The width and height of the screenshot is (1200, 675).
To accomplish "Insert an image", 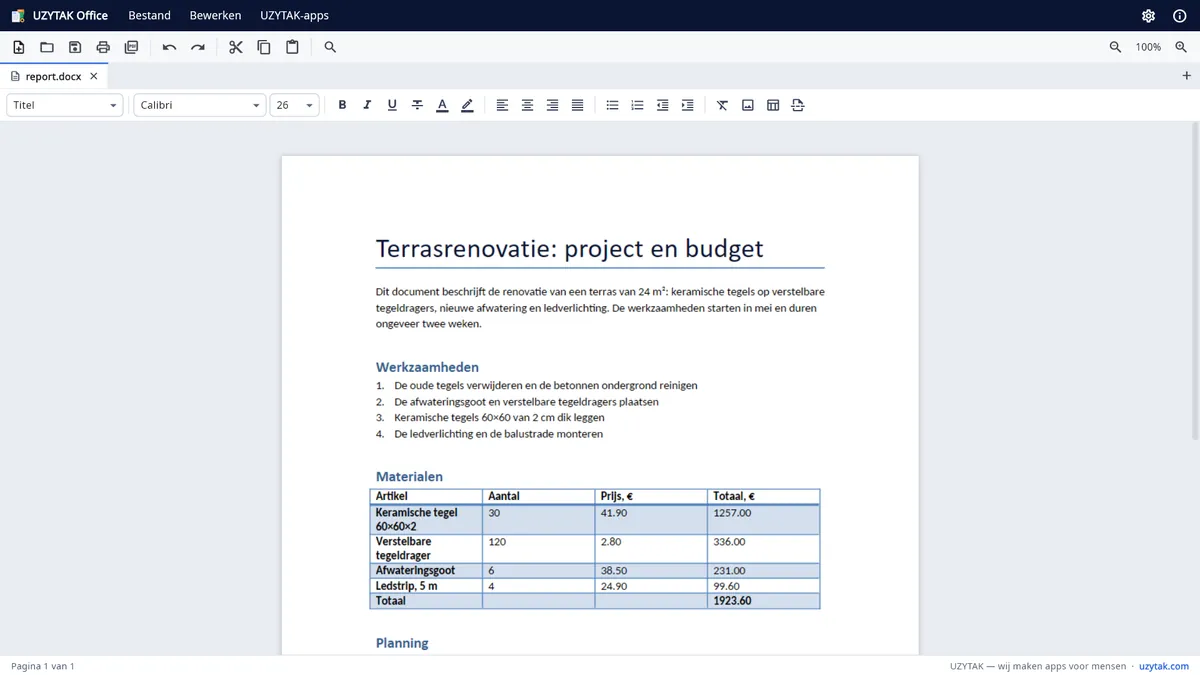I will pos(748,105).
